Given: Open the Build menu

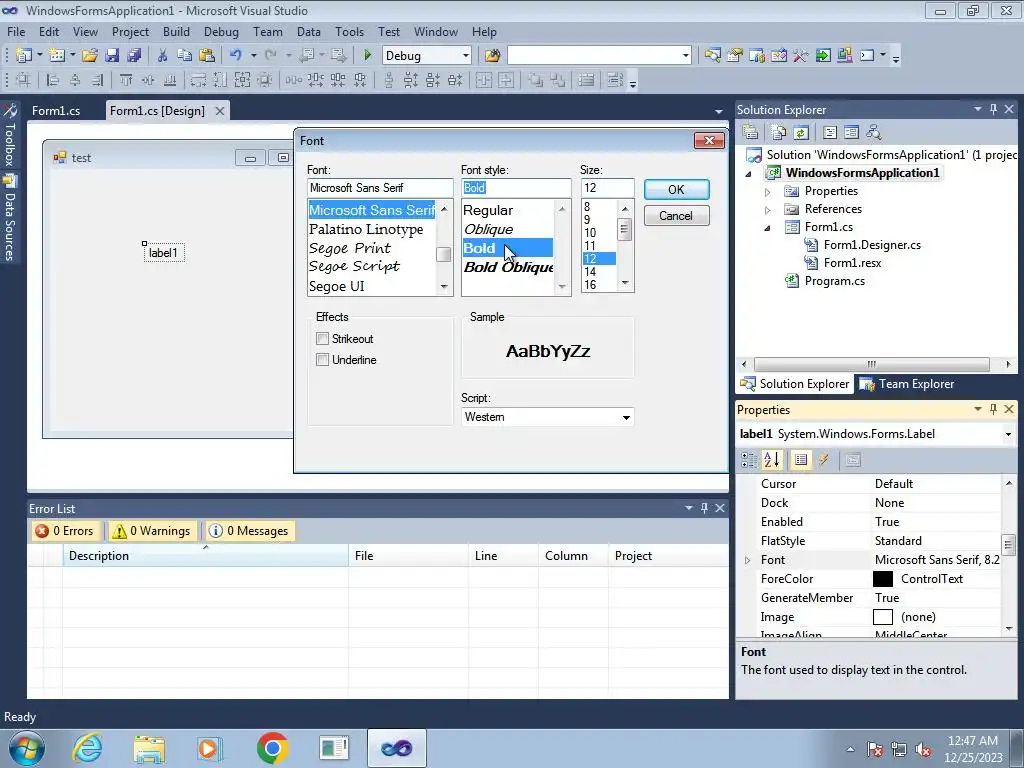Looking at the screenshot, I should [x=176, y=31].
